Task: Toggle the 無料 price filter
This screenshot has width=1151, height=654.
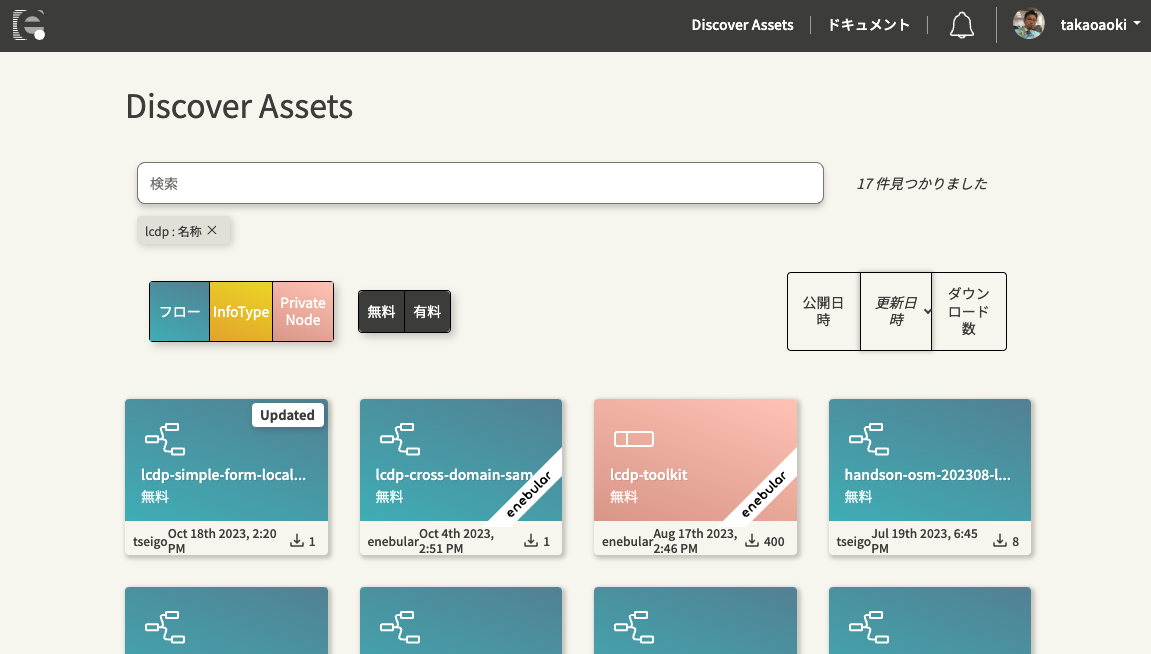Action: pyautogui.click(x=381, y=312)
